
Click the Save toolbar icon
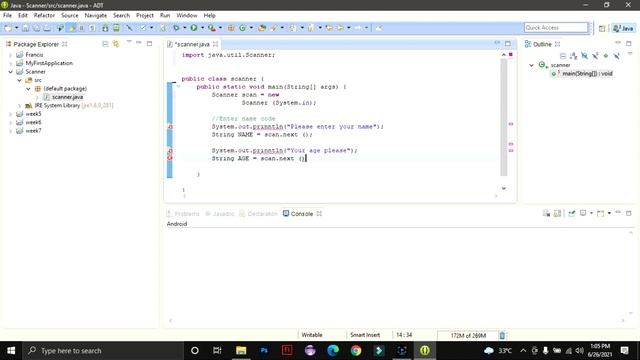click(25, 28)
